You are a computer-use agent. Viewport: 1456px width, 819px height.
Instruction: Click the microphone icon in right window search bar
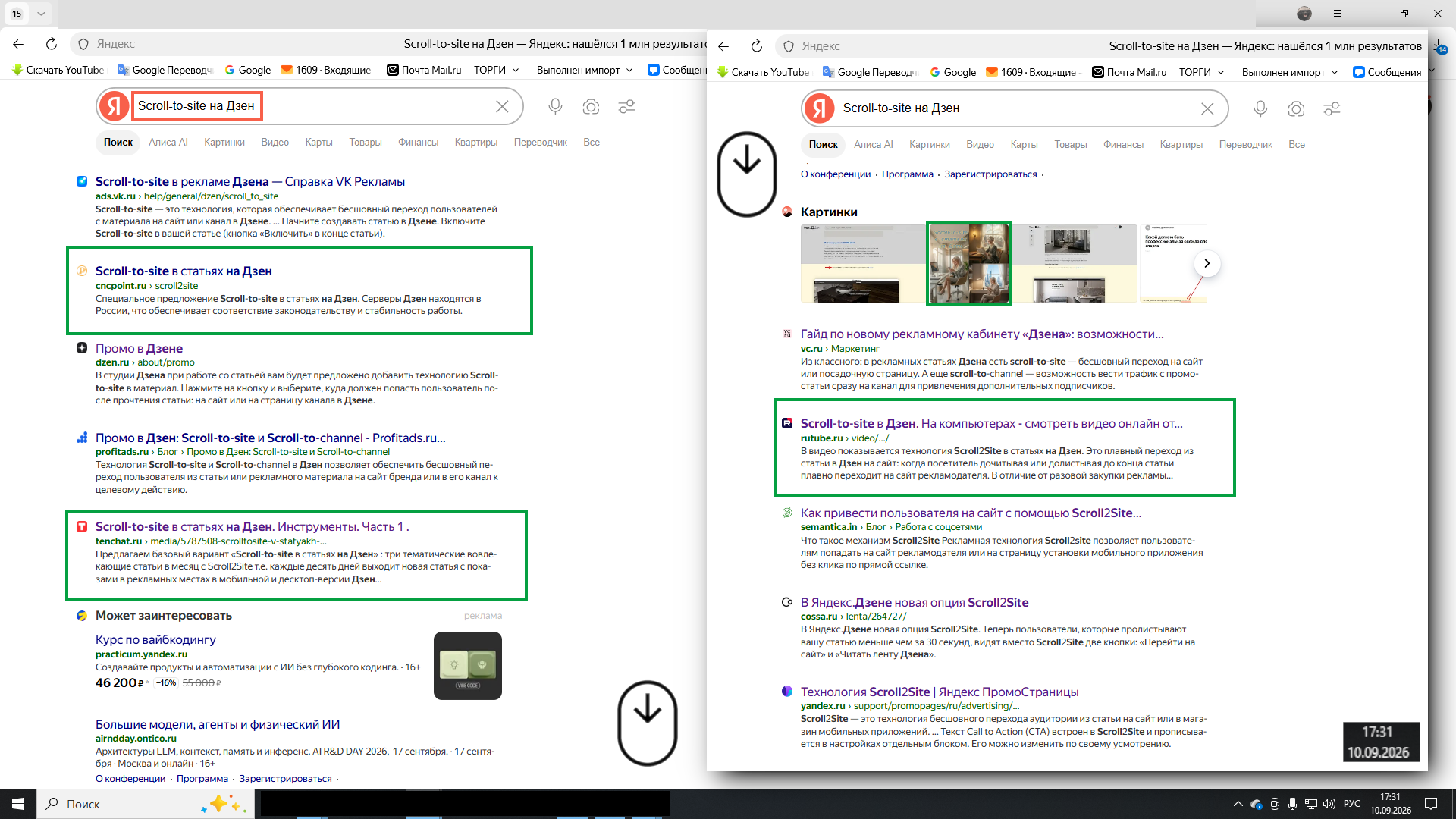coord(1260,109)
